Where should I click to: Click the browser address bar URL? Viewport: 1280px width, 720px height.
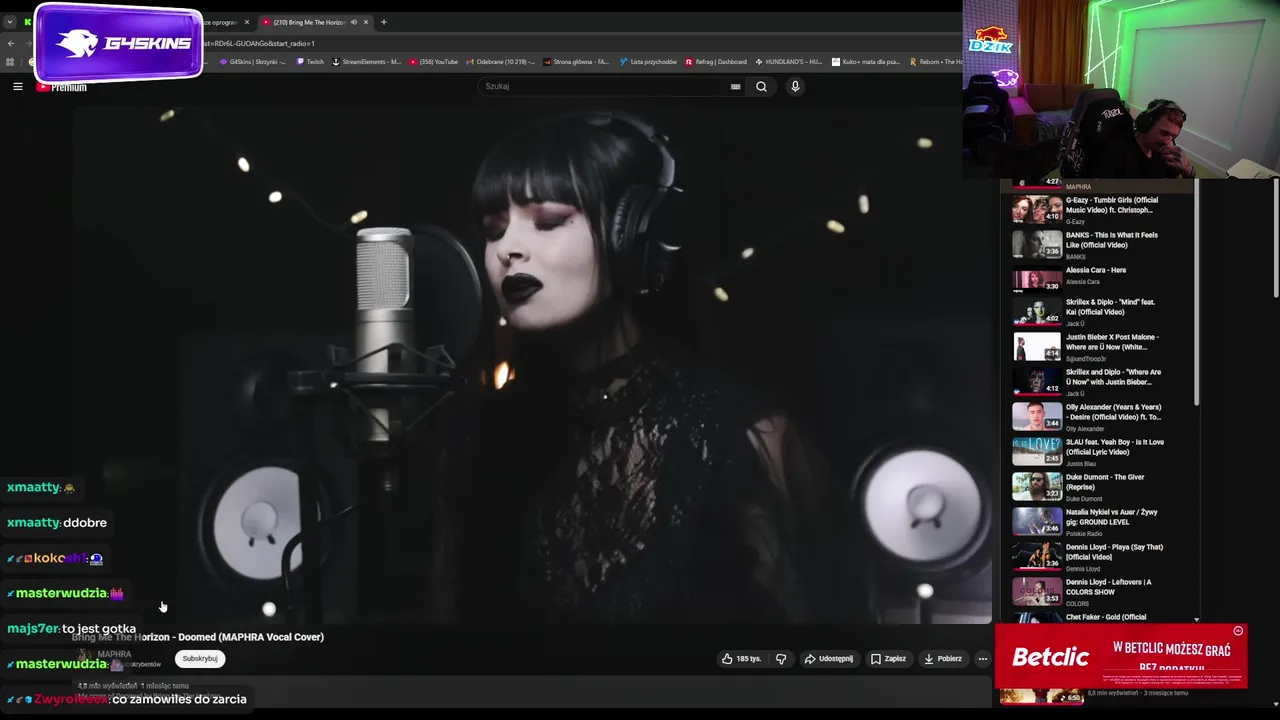[x=258, y=43]
